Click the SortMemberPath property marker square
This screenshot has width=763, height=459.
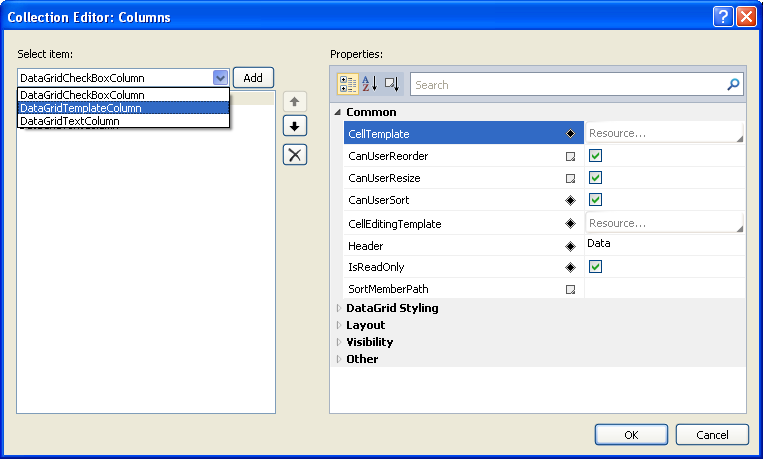pos(570,289)
